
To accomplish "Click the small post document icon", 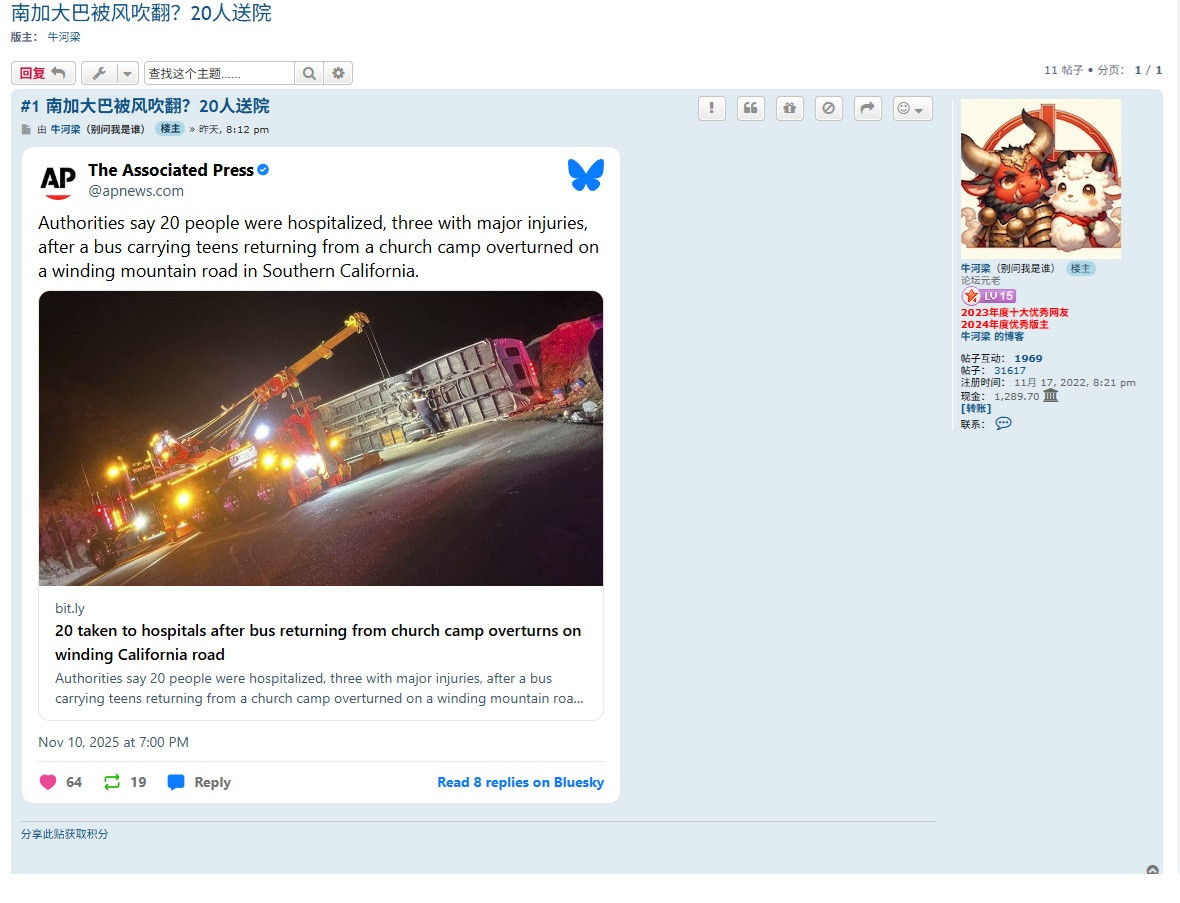I will click(26, 129).
